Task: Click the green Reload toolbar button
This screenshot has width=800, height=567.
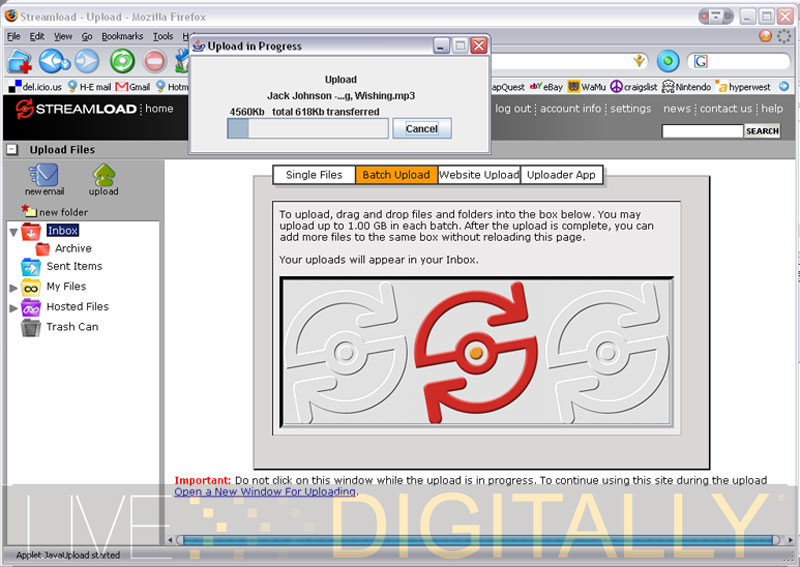Action: coord(122,61)
